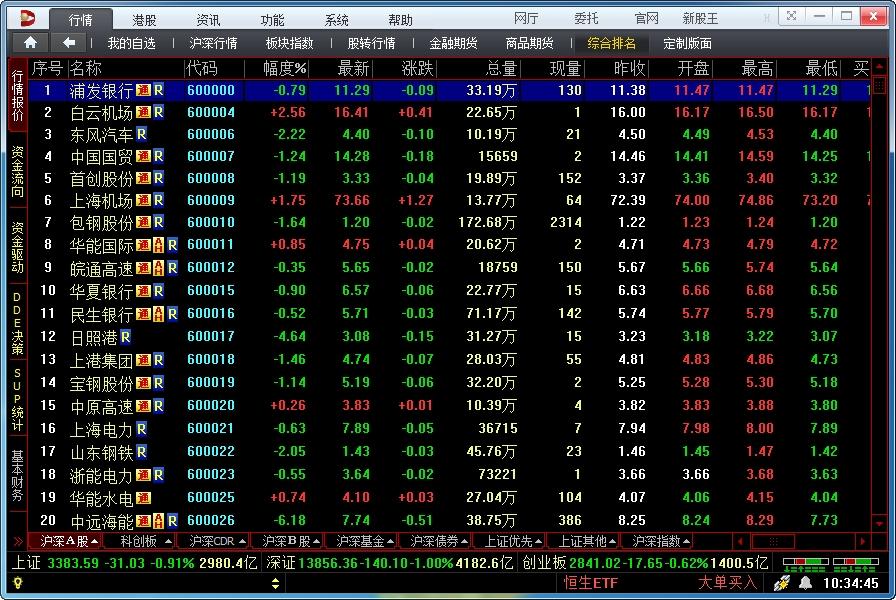Open 板块指数 view
Screen dimensions: 896x600
point(289,43)
